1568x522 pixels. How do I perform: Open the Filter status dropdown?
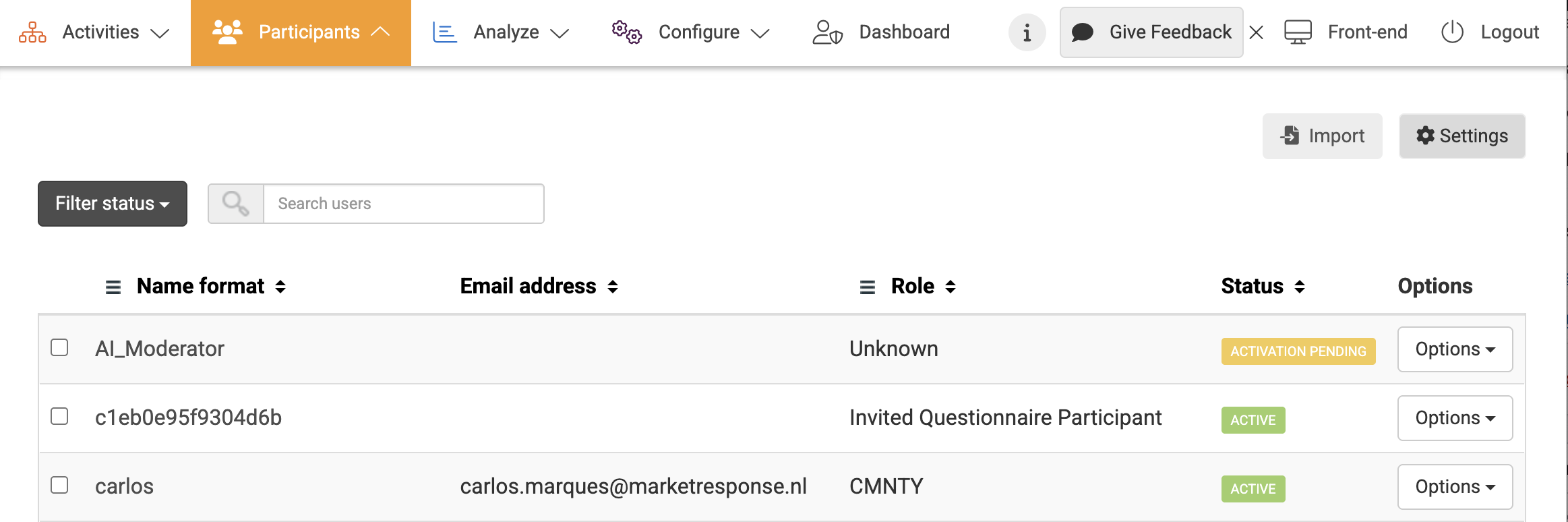coord(113,204)
